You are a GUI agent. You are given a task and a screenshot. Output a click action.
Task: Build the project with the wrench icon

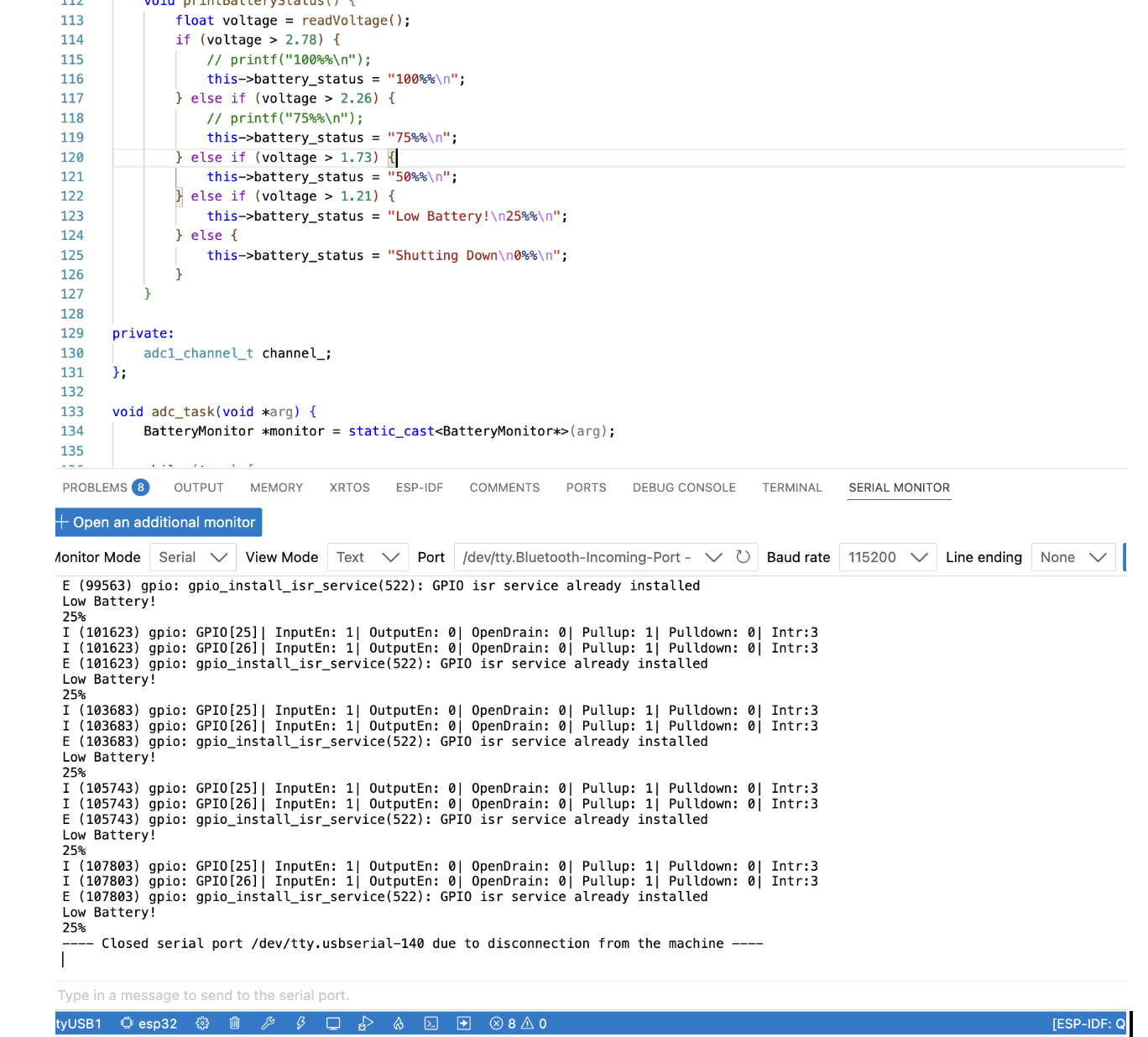(268, 1024)
